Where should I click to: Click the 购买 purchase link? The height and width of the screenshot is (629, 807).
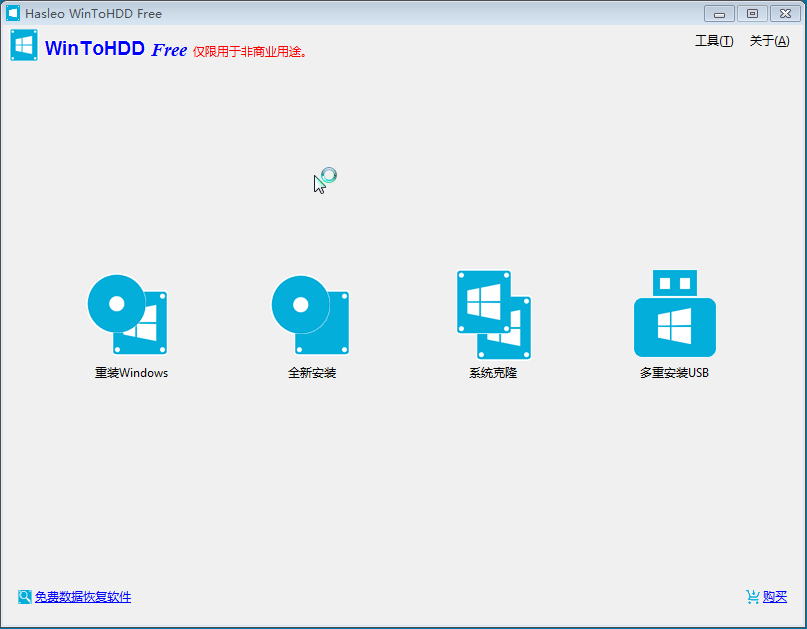(x=775, y=597)
